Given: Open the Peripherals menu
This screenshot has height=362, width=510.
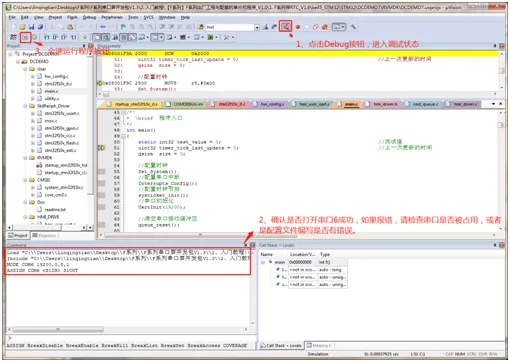Looking at the screenshot, I should click(x=112, y=17).
